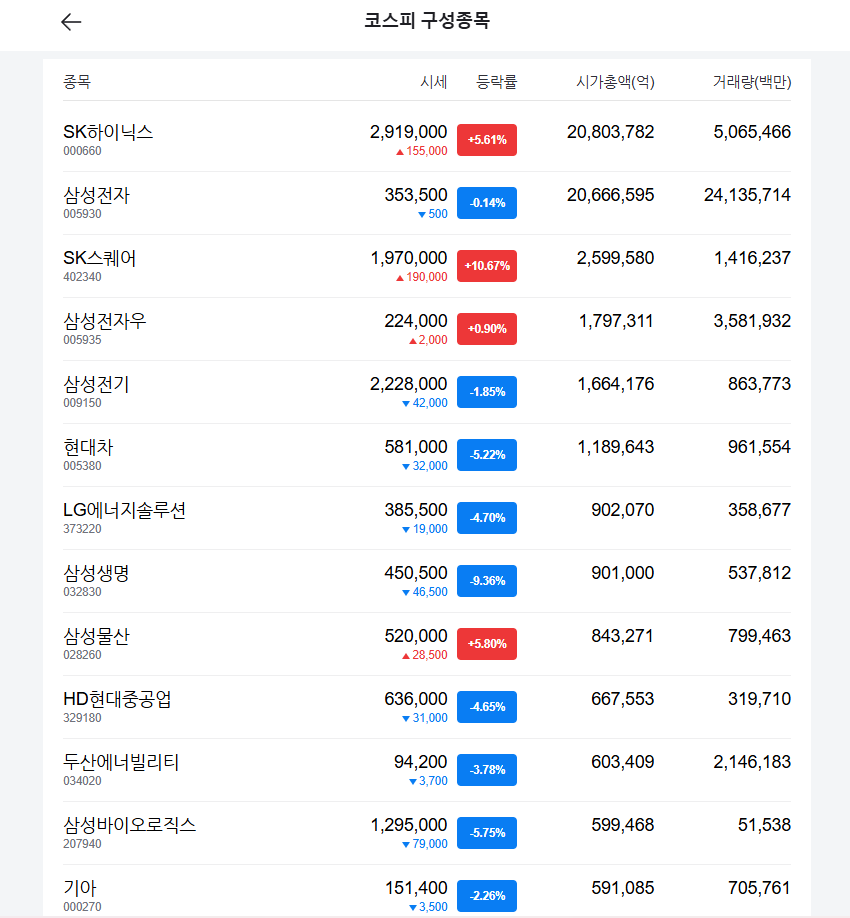Click the +5.61% badge for SK하이닉스
Viewport: 850px width, 918px height.
click(487, 140)
